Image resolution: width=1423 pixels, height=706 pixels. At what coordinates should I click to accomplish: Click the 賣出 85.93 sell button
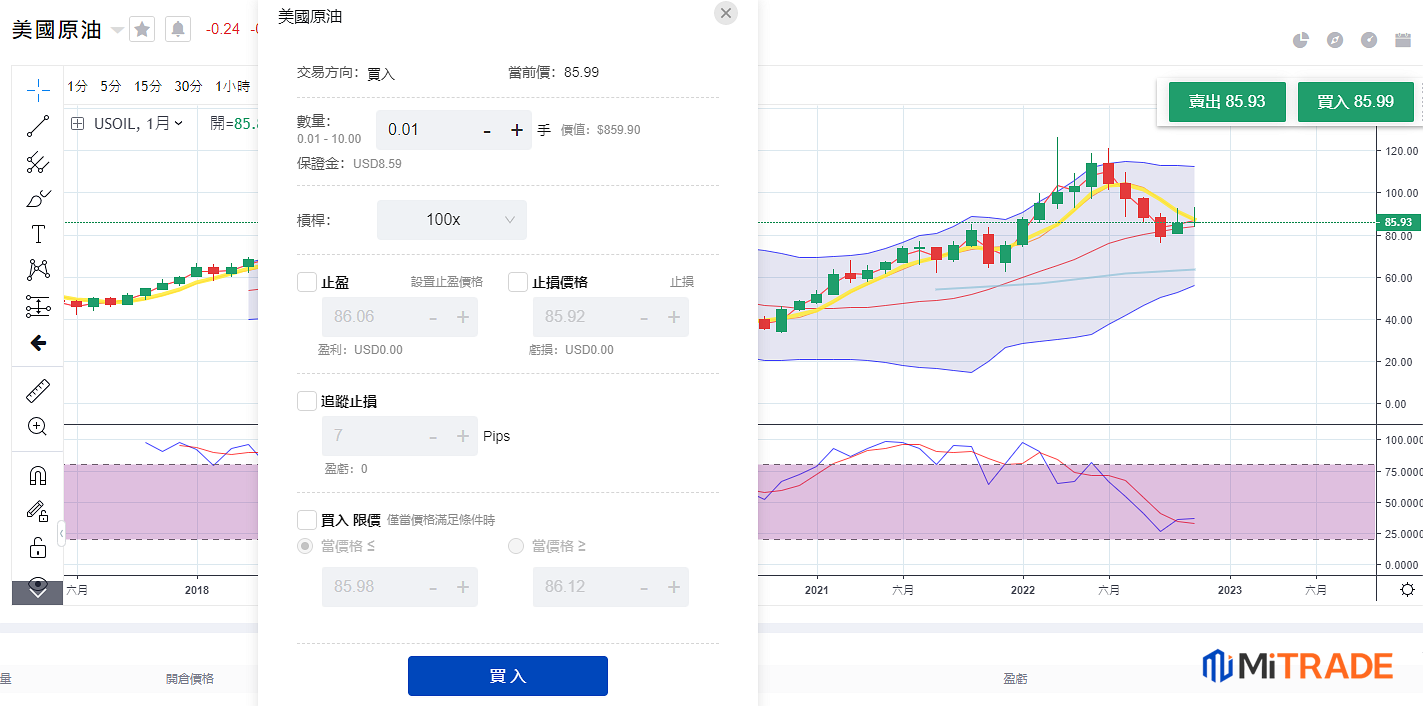pyautogui.click(x=1227, y=102)
